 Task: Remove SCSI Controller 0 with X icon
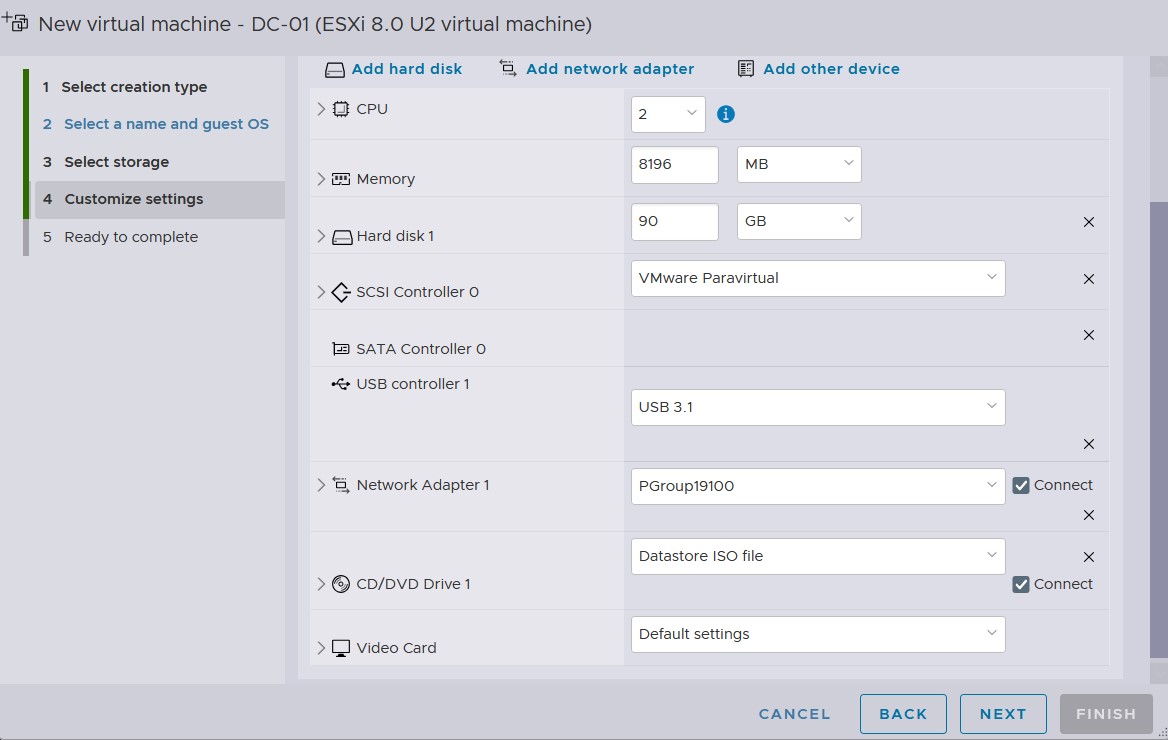[x=1089, y=279]
